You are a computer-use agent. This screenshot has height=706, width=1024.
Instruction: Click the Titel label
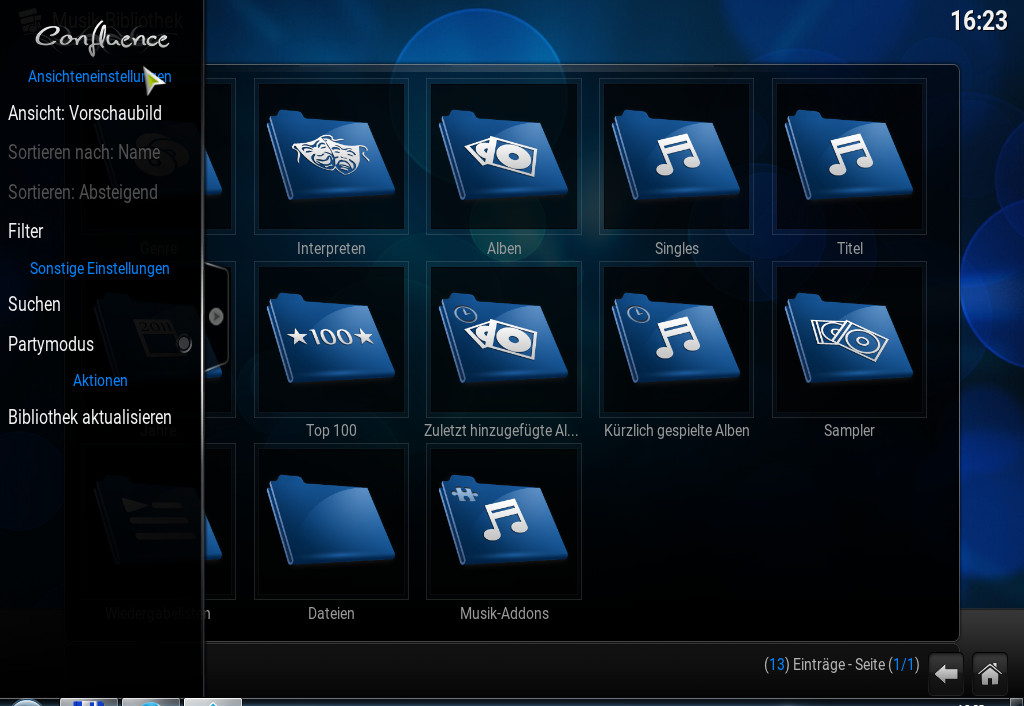pyautogui.click(x=850, y=248)
